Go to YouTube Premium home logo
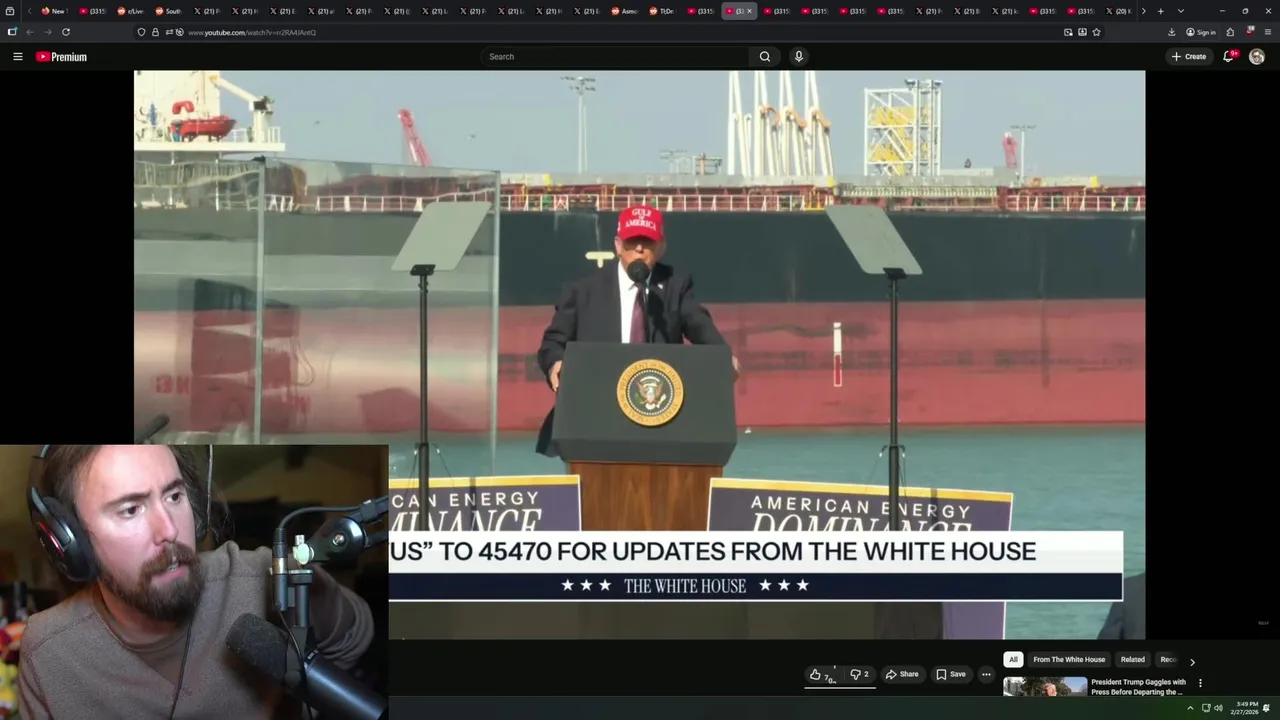Viewport: 1280px width, 720px height. point(61,57)
